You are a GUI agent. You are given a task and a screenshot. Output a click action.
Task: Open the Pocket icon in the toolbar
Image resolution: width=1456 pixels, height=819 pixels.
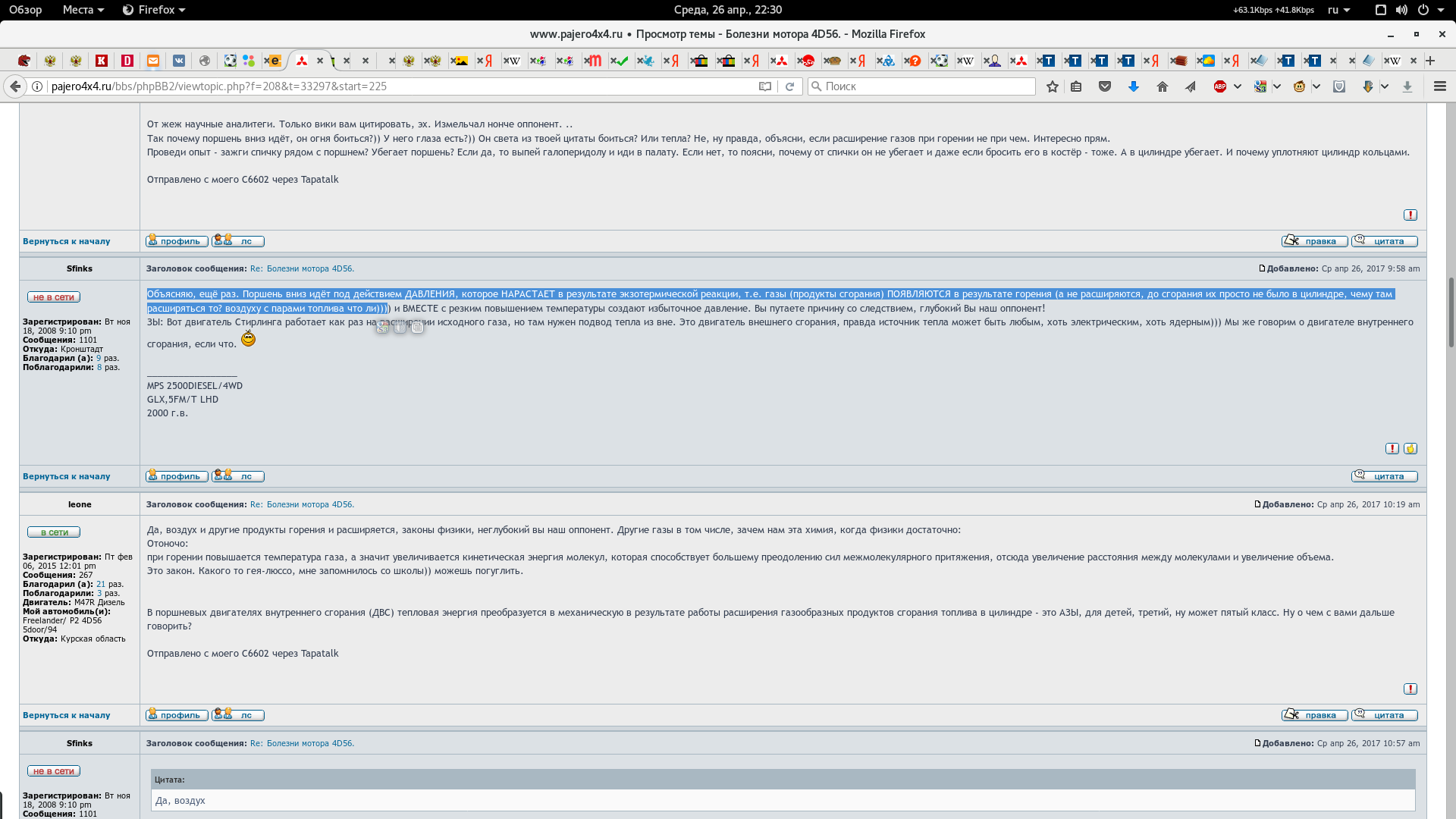pos(1105,86)
